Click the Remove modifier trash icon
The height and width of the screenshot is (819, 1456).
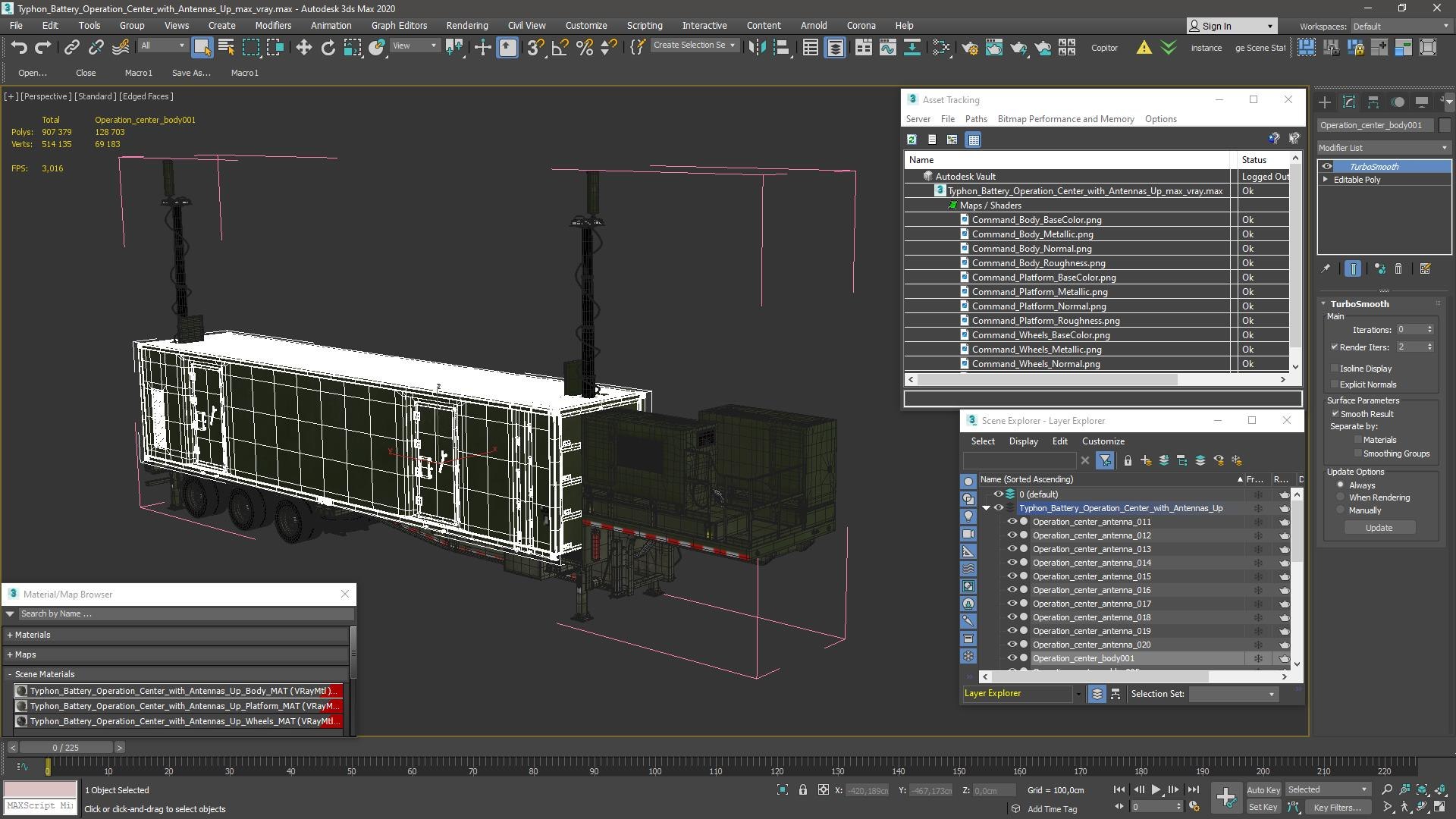pyautogui.click(x=1398, y=268)
